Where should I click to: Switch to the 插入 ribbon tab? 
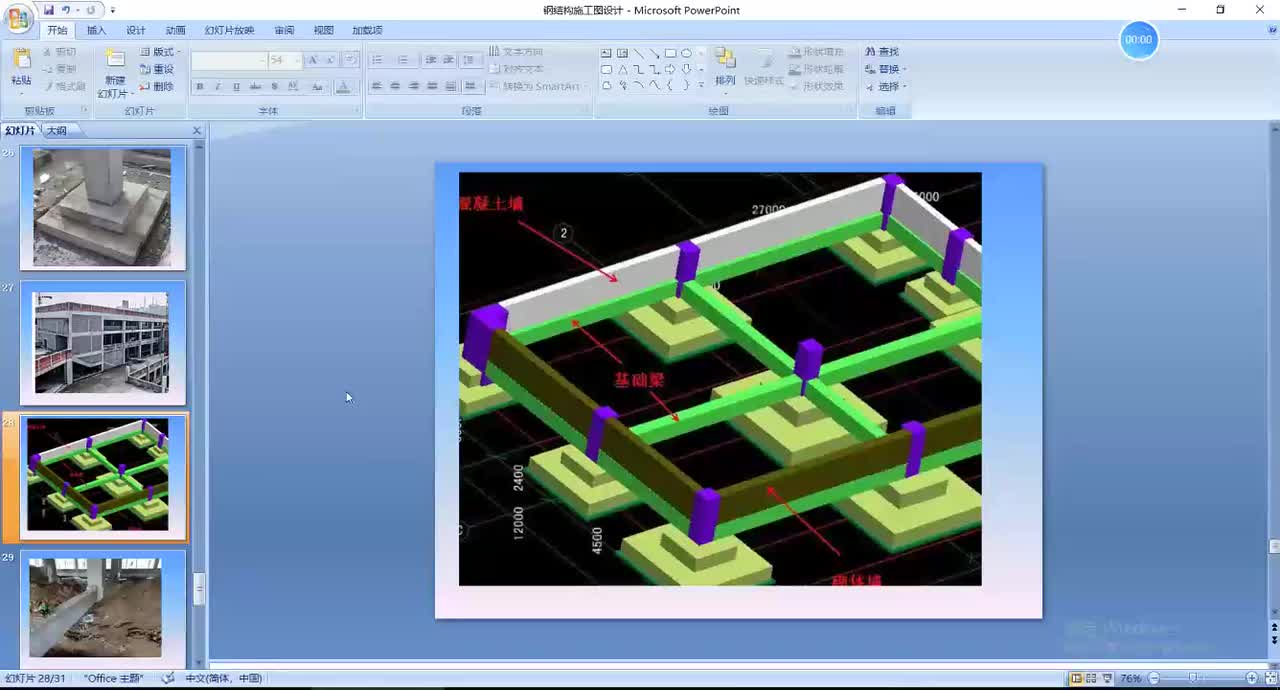(96, 31)
